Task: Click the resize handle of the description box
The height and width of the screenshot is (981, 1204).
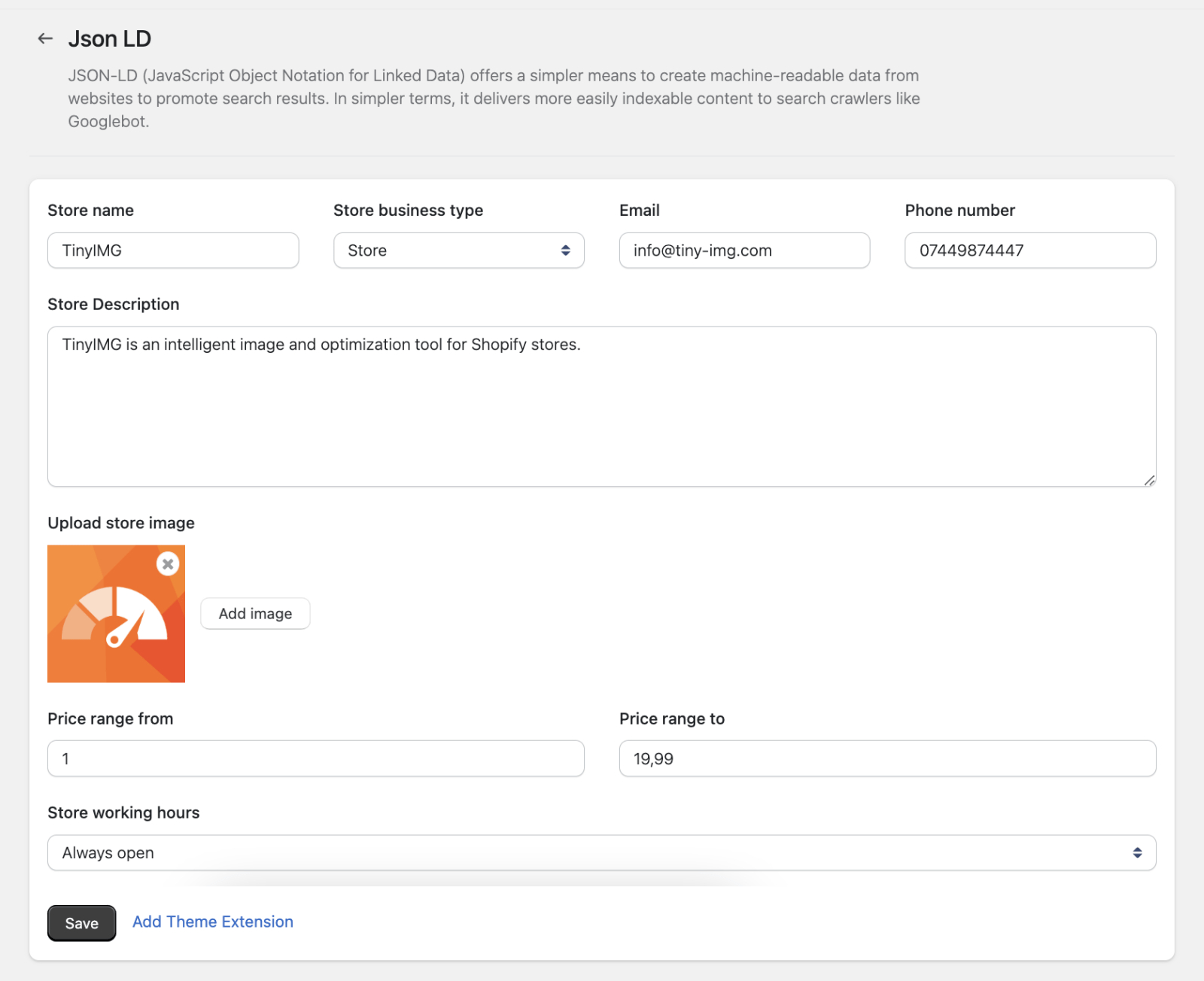Action: pos(1149,480)
